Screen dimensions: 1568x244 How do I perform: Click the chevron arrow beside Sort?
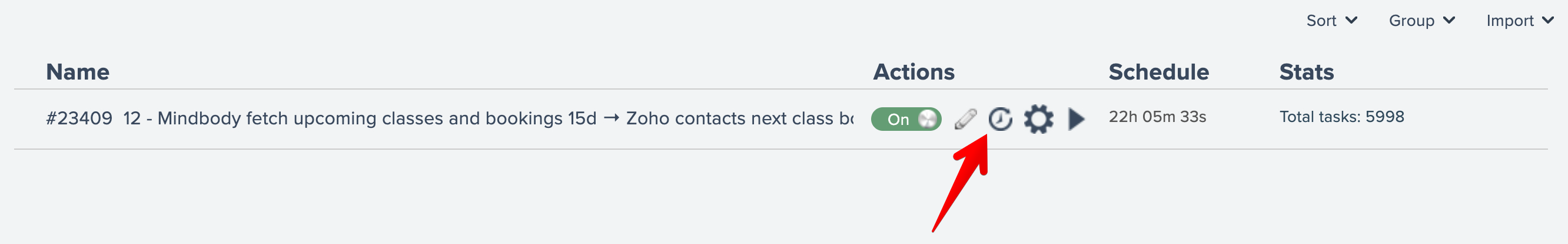pos(1351,20)
